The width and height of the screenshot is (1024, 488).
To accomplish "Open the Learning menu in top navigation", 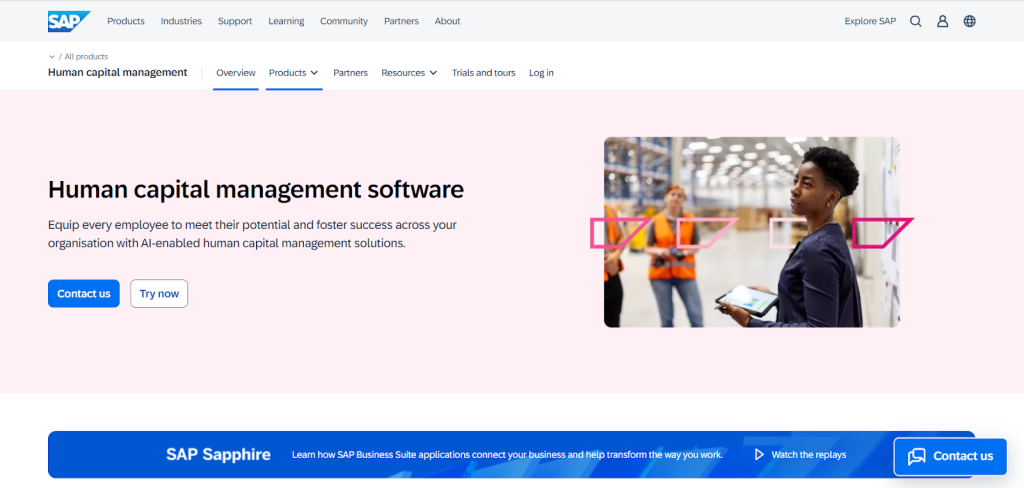I will 286,21.
